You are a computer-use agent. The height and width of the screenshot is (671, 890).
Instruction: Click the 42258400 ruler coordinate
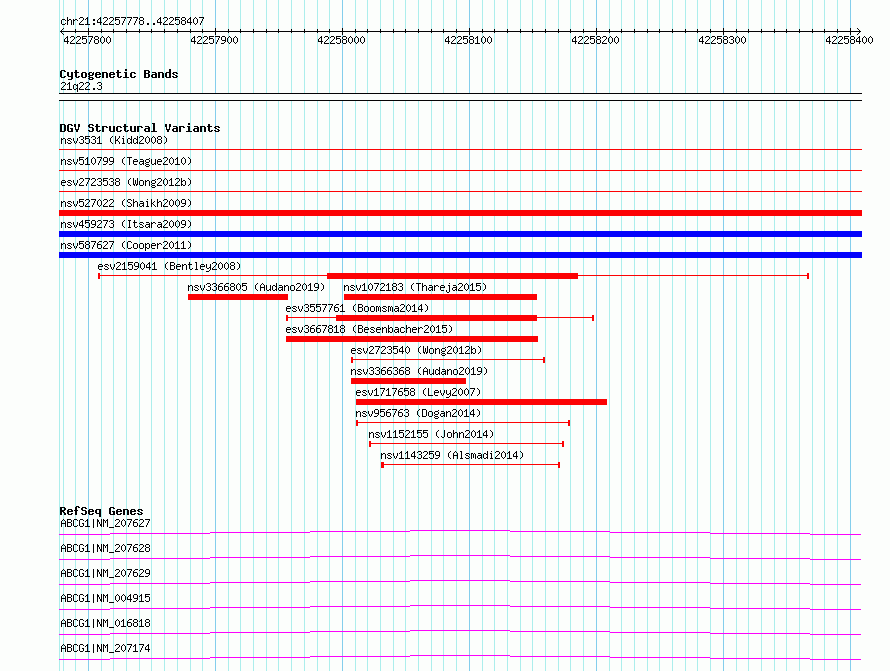849,40
